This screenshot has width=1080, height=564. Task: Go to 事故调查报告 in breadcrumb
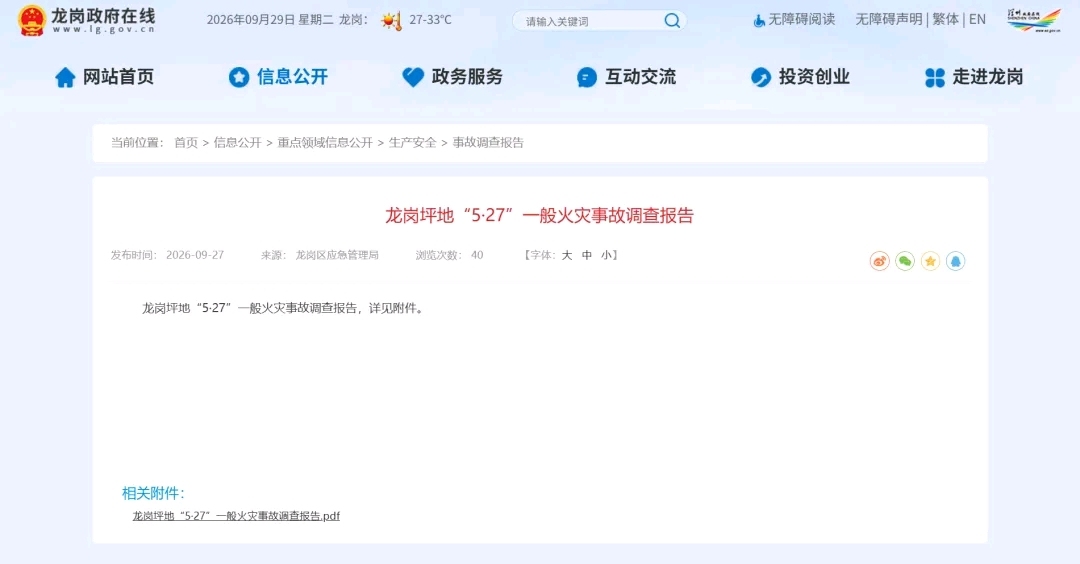coord(488,143)
